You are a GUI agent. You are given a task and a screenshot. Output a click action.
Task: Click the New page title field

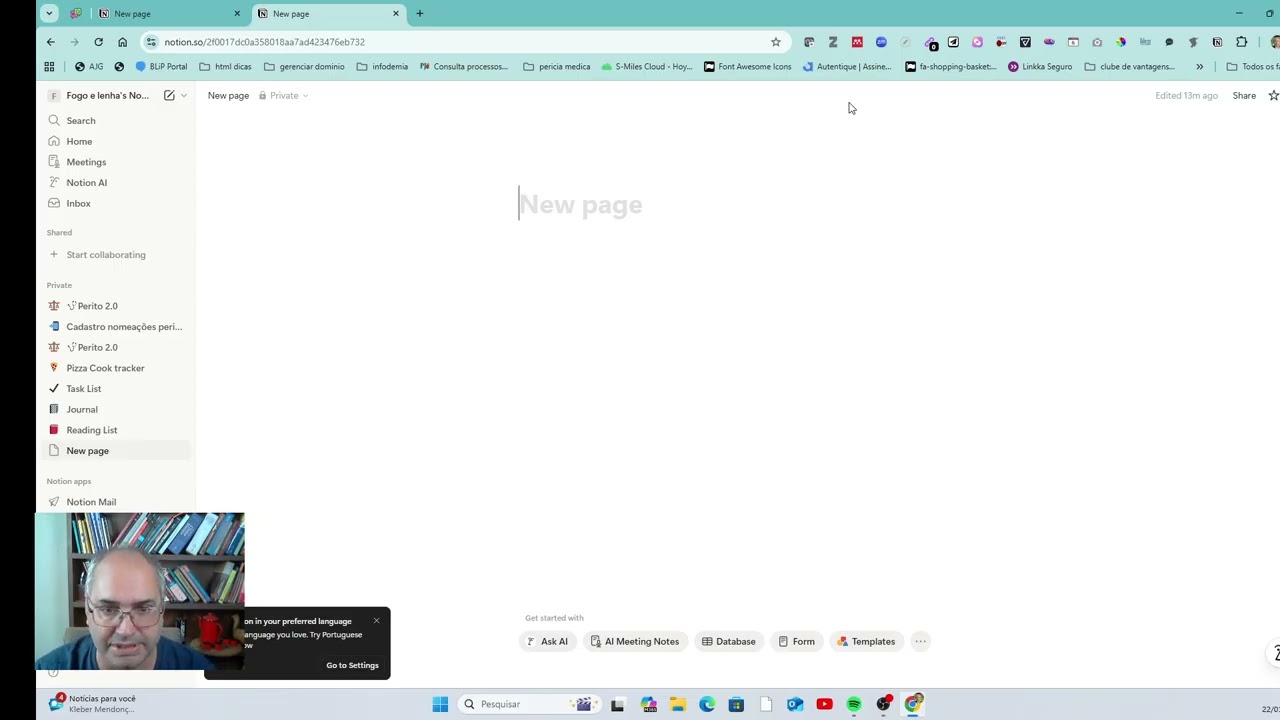click(x=580, y=205)
